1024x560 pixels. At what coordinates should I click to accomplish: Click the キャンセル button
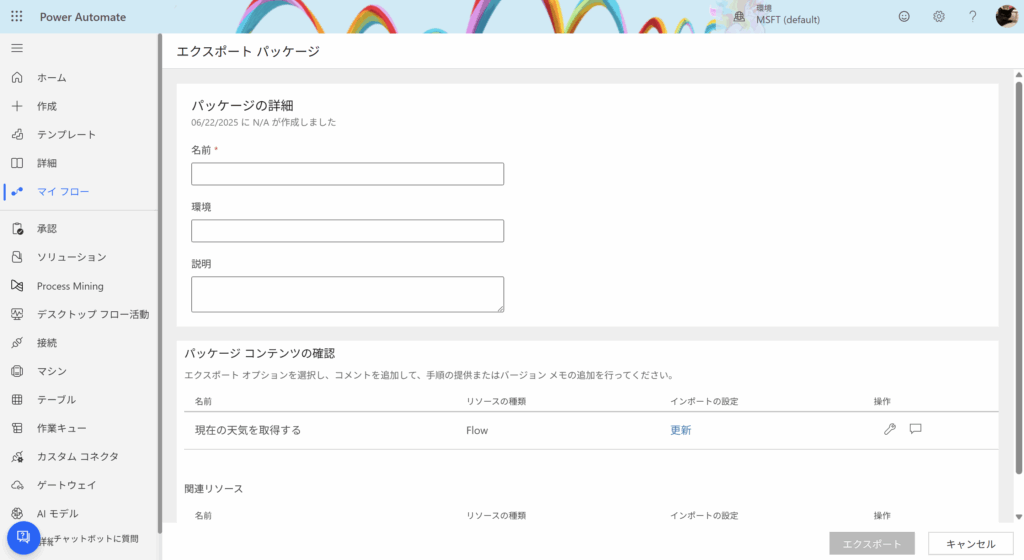click(x=970, y=543)
